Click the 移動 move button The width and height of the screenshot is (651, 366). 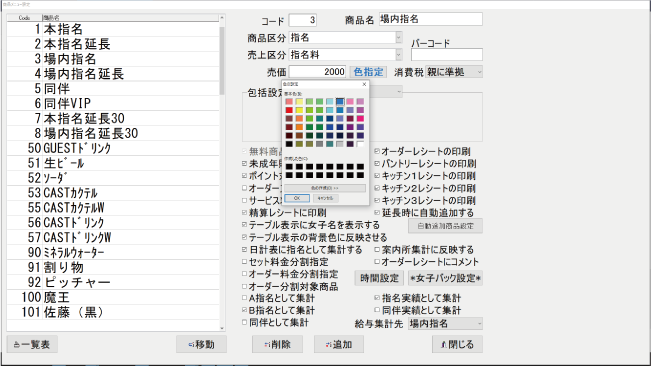(x=201, y=344)
